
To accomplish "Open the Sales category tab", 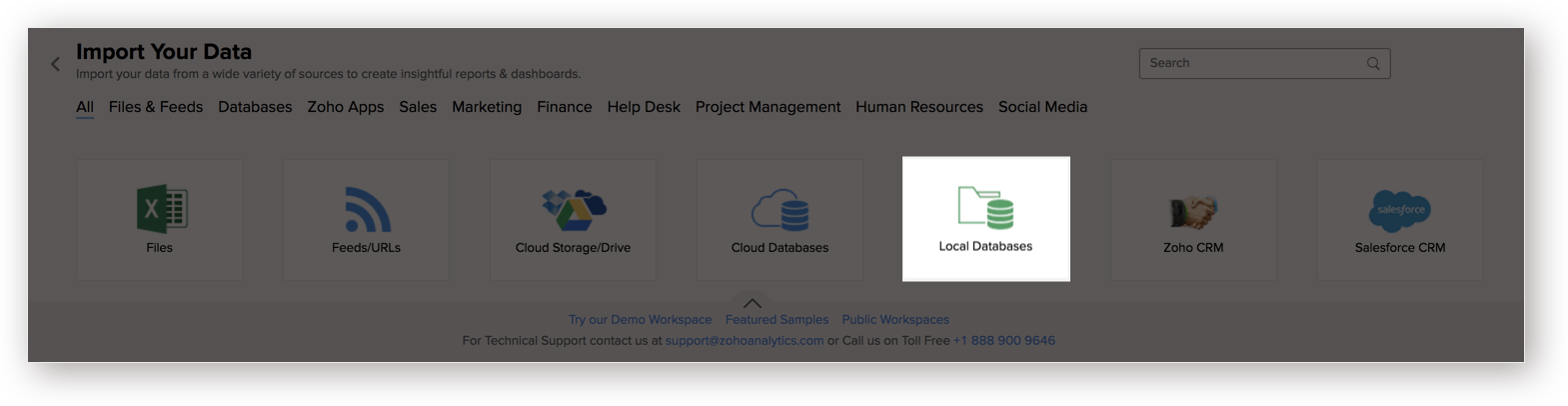I will pyautogui.click(x=418, y=107).
